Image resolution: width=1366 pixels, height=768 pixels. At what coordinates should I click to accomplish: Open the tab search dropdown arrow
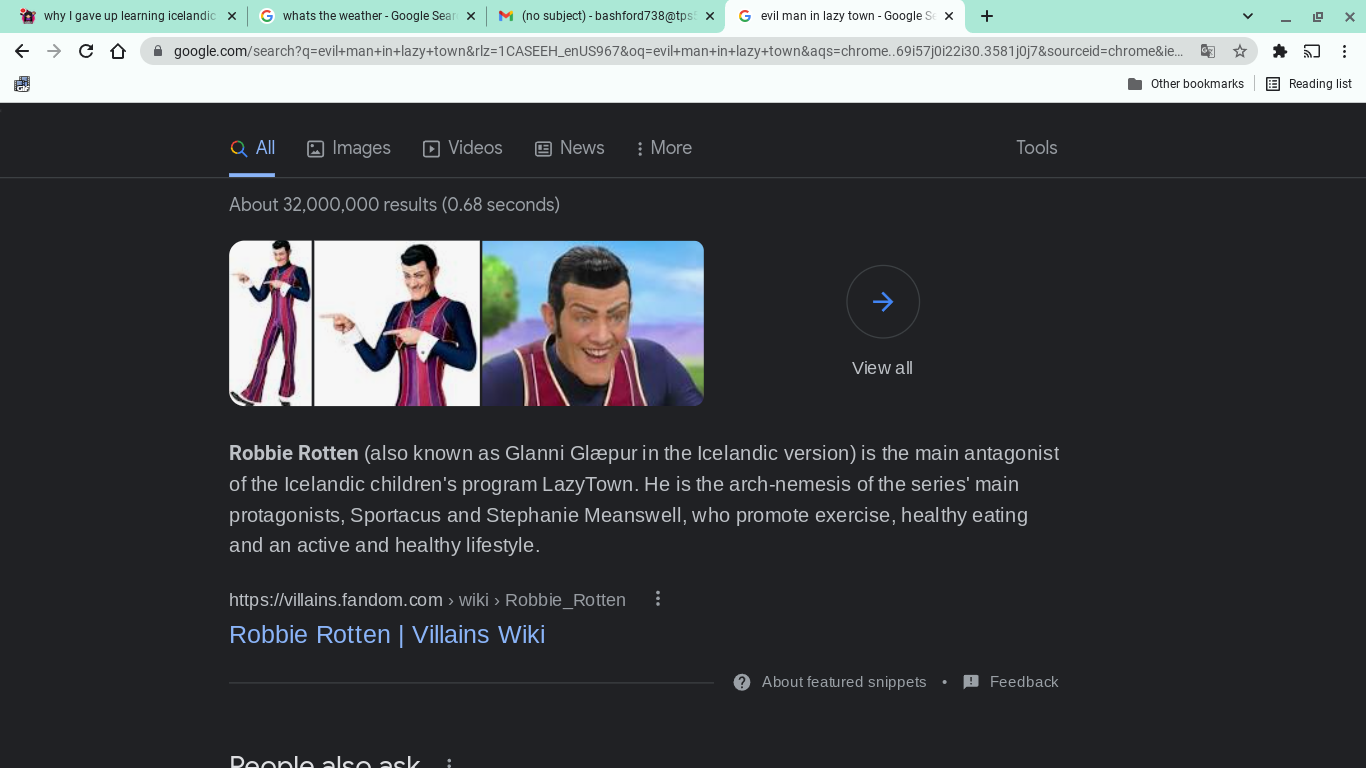[x=1248, y=16]
